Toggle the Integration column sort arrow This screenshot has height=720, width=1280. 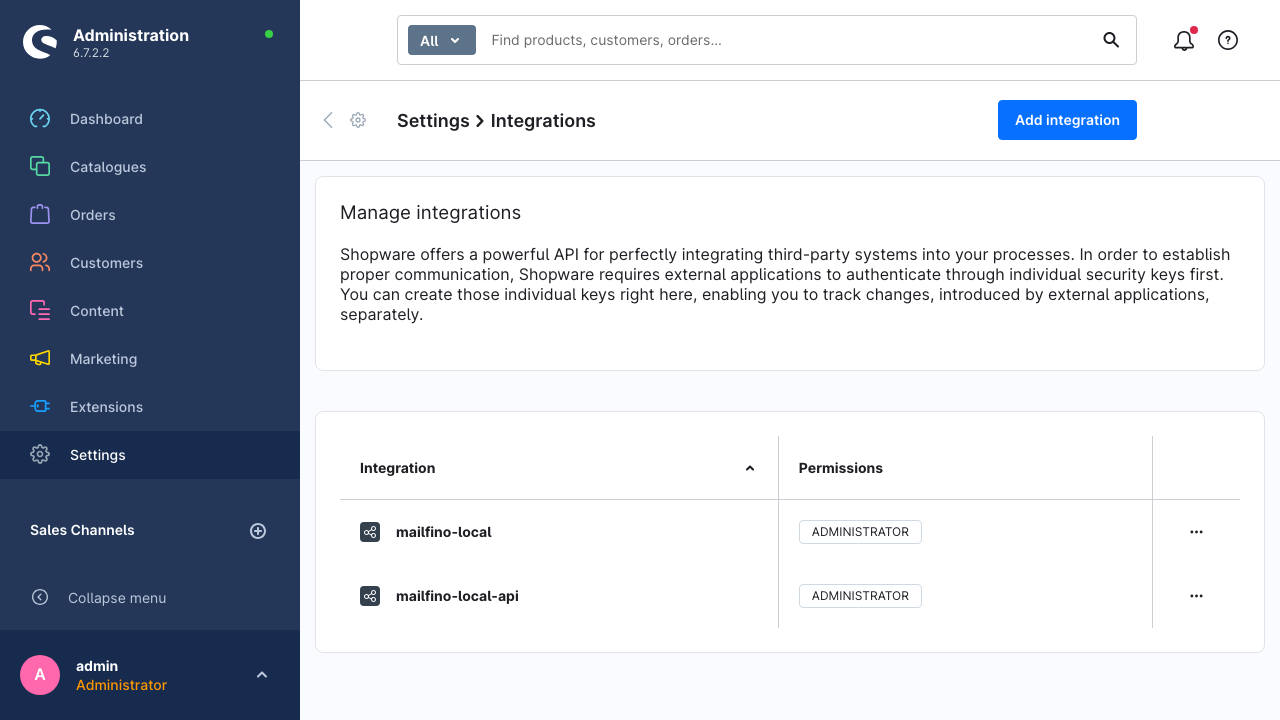point(750,468)
